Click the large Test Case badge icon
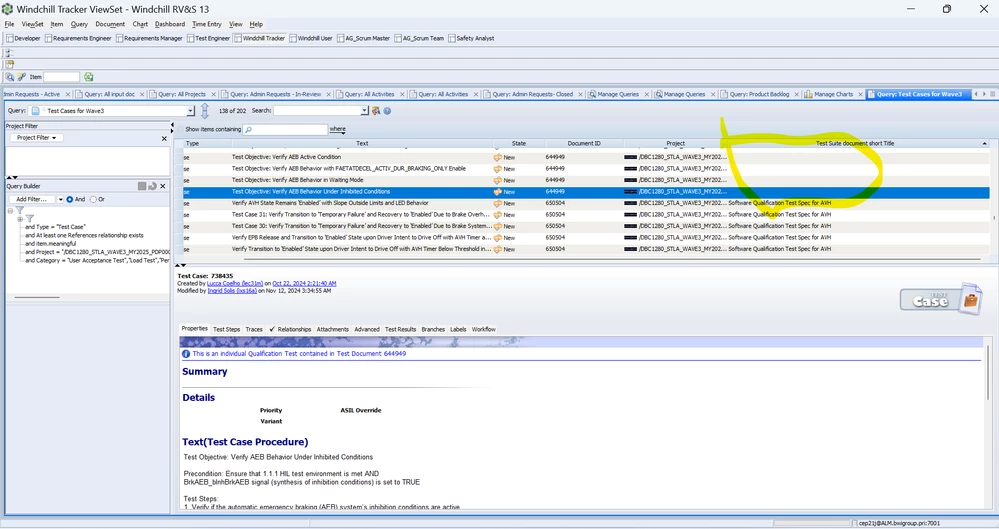The width and height of the screenshot is (999, 529). [x=941, y=299]
